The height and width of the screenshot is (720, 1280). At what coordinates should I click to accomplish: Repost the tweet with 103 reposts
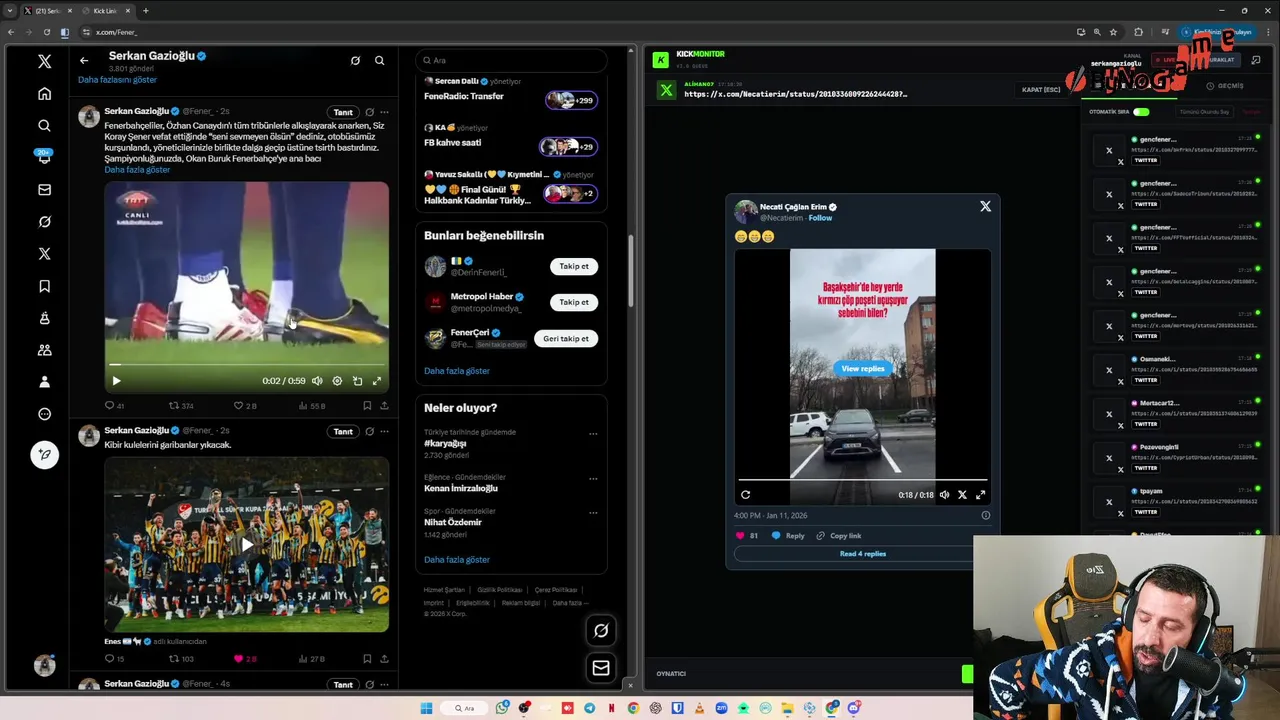pos(181,659)
